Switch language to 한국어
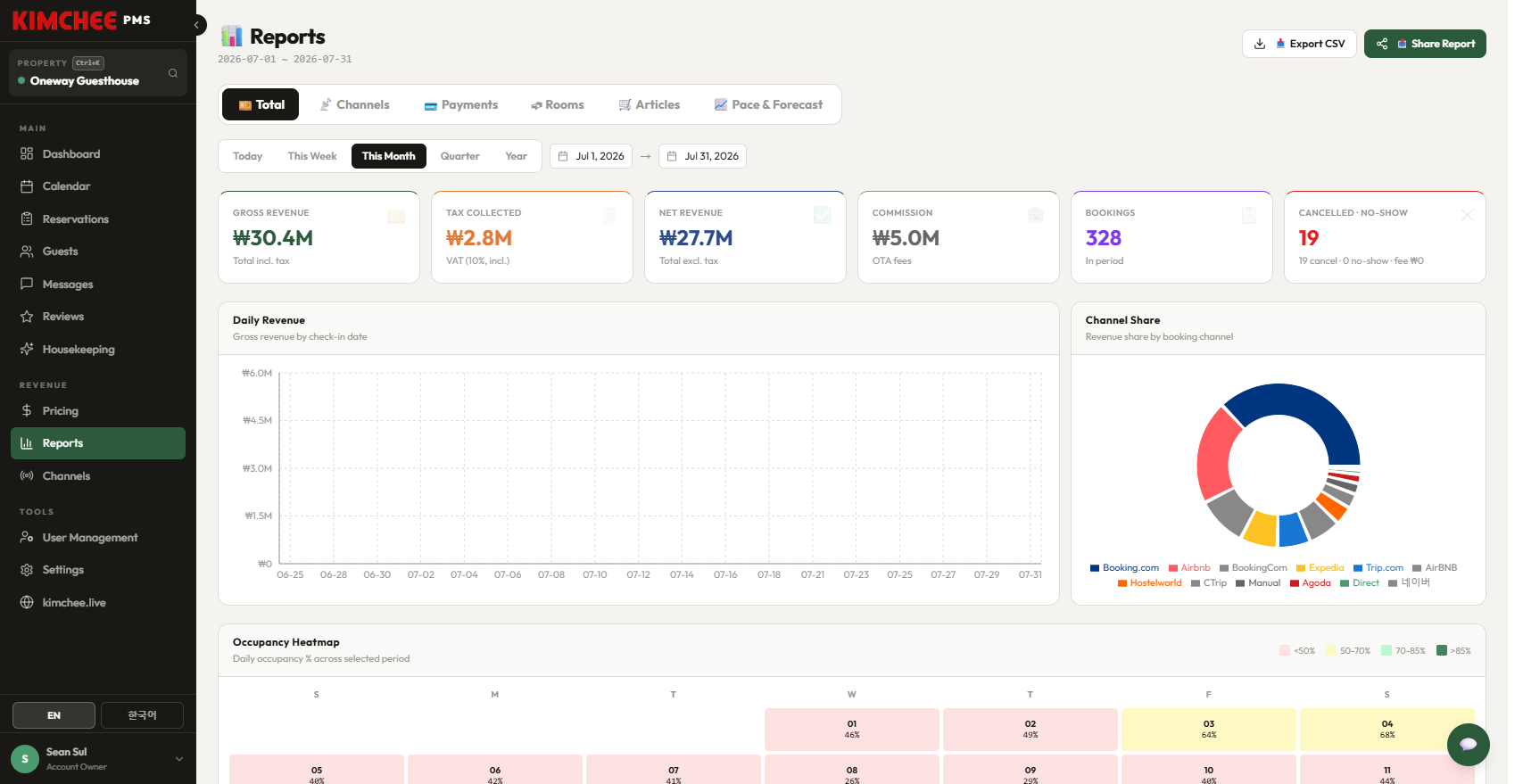1523x784 pixels. point(142,715)
